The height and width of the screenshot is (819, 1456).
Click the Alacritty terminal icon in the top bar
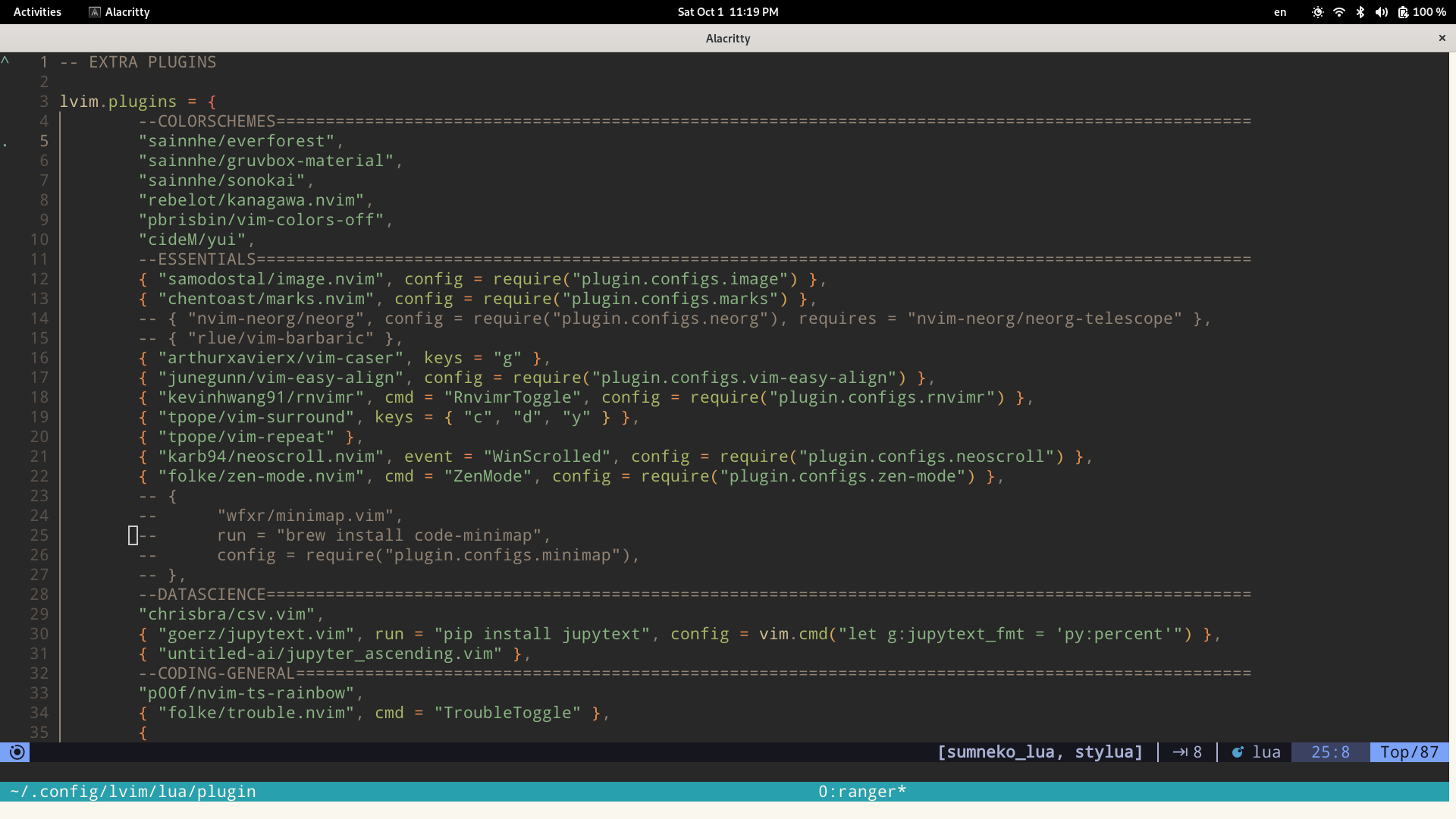95,12
